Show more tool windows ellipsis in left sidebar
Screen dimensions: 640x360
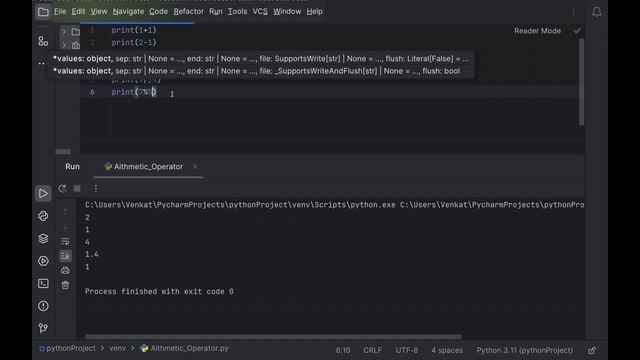coord(41,63)
